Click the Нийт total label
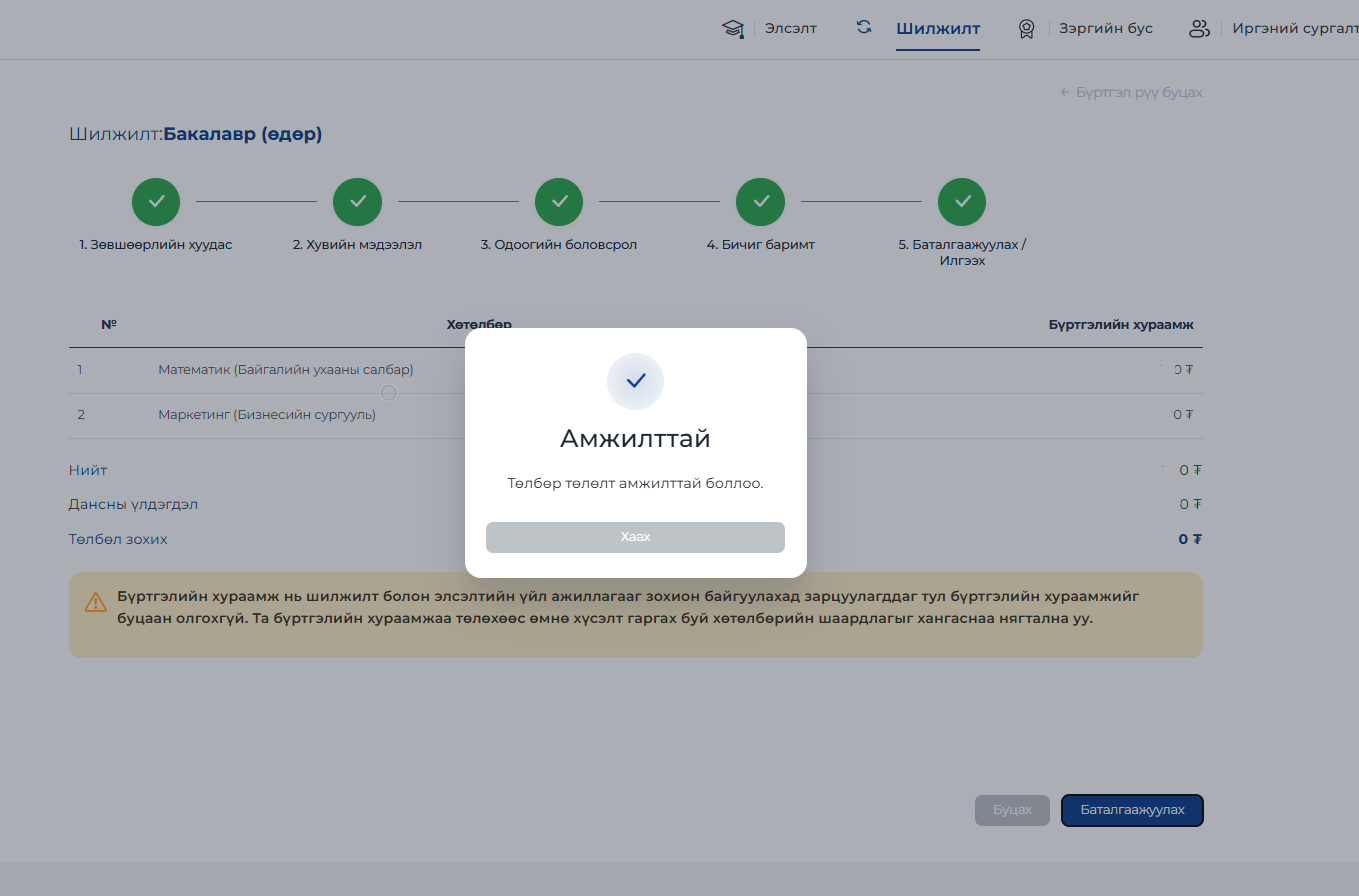Image resolution: width=1359 pixels, height=896 pixels. (x=88, y=470)
